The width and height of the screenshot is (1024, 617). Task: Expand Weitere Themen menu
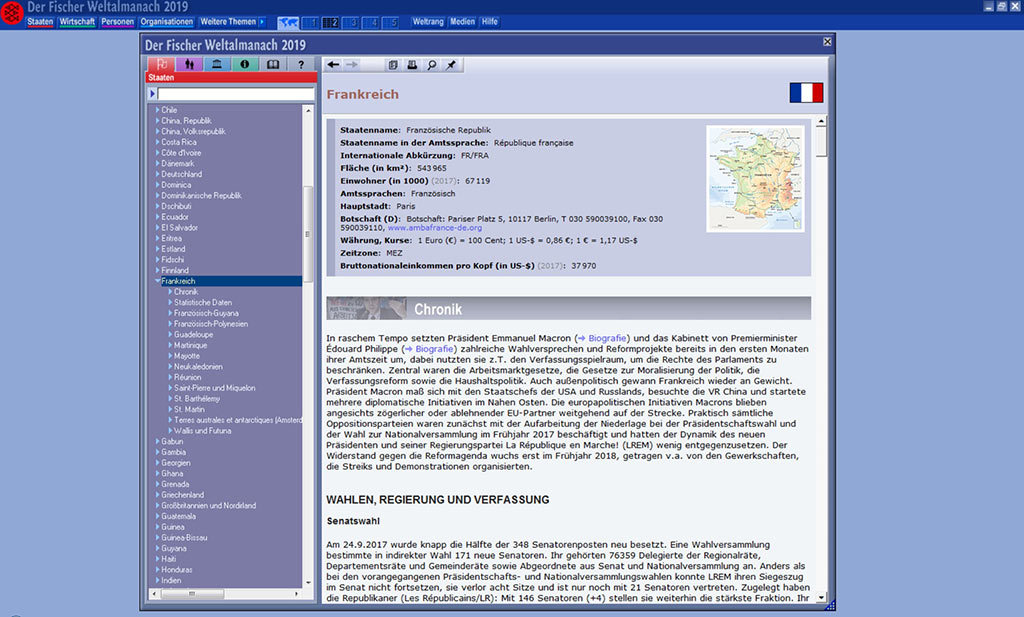(x=232, y=22)
